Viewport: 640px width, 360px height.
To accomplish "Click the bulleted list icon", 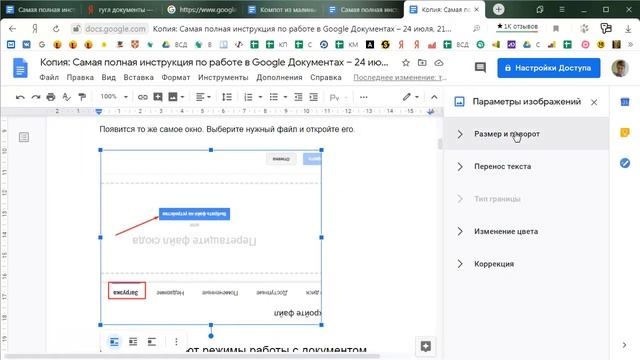I will click(273, 97).
